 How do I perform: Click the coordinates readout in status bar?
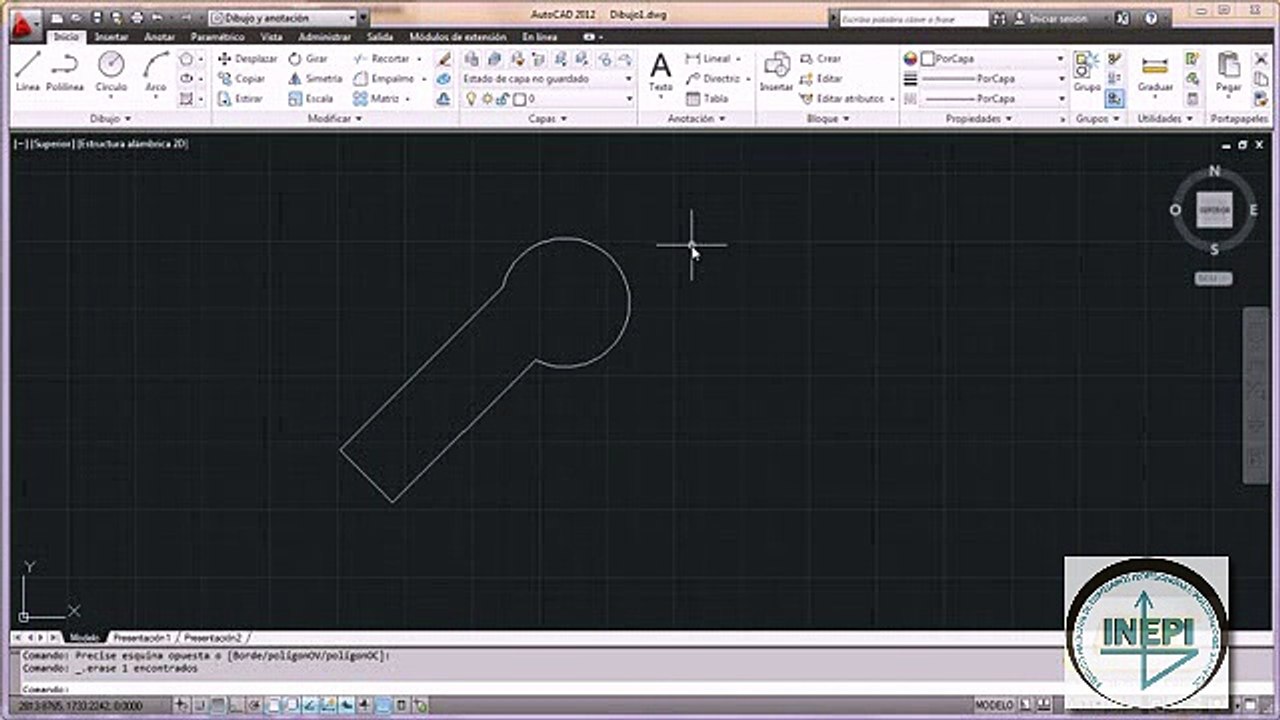(80, 706)
